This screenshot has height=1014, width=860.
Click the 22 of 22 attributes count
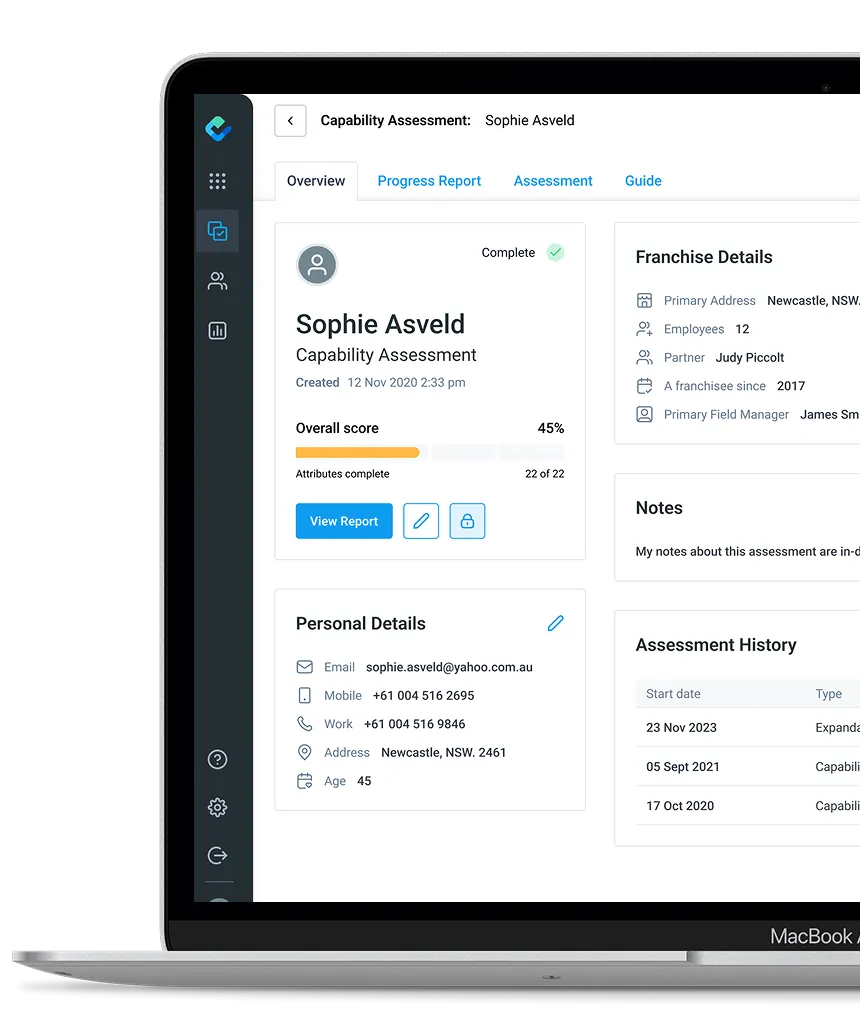[544, 474]
